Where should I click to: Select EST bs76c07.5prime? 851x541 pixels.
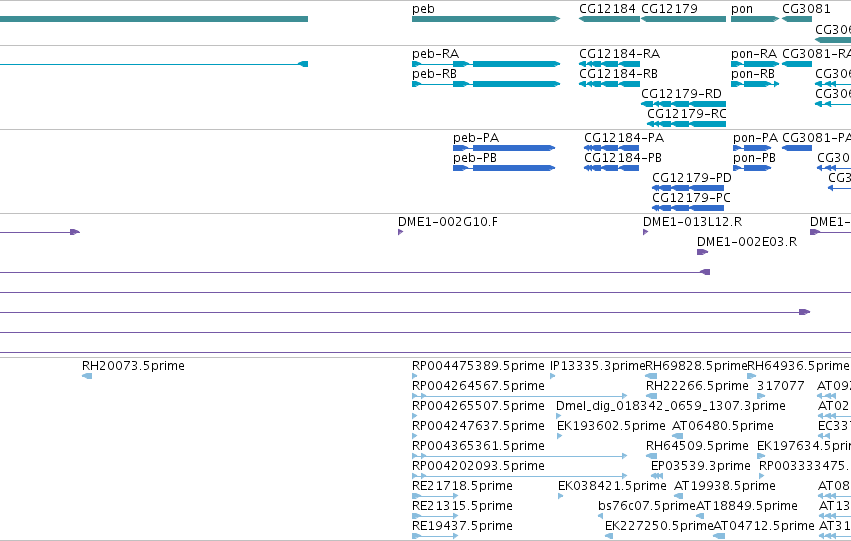tap(602, 516)
